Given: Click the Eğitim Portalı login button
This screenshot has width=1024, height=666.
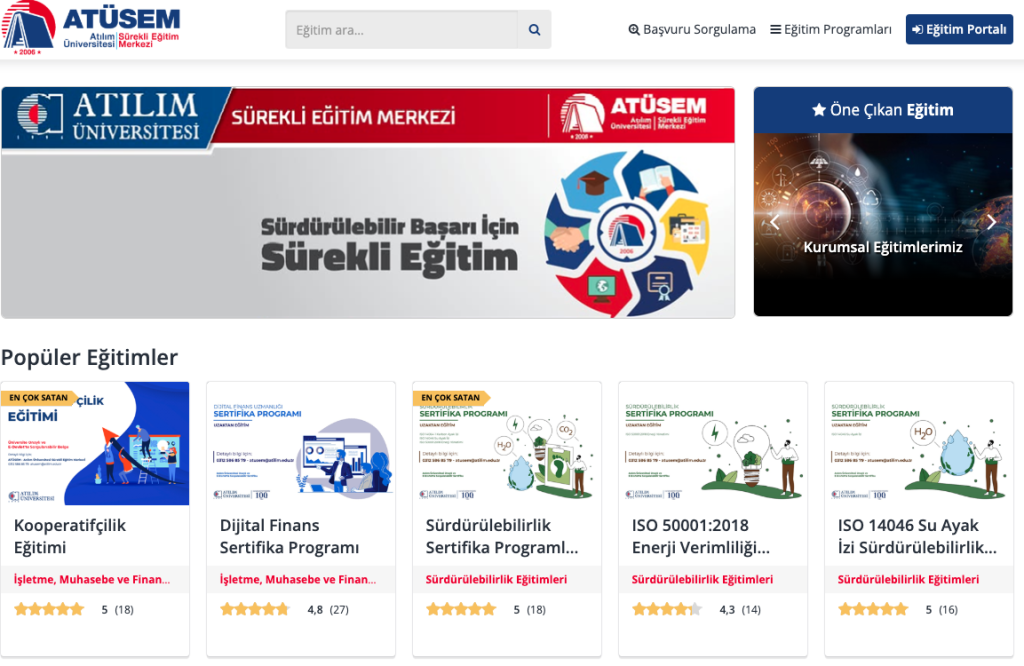Looking at the screenshot, I should point(959,30).
